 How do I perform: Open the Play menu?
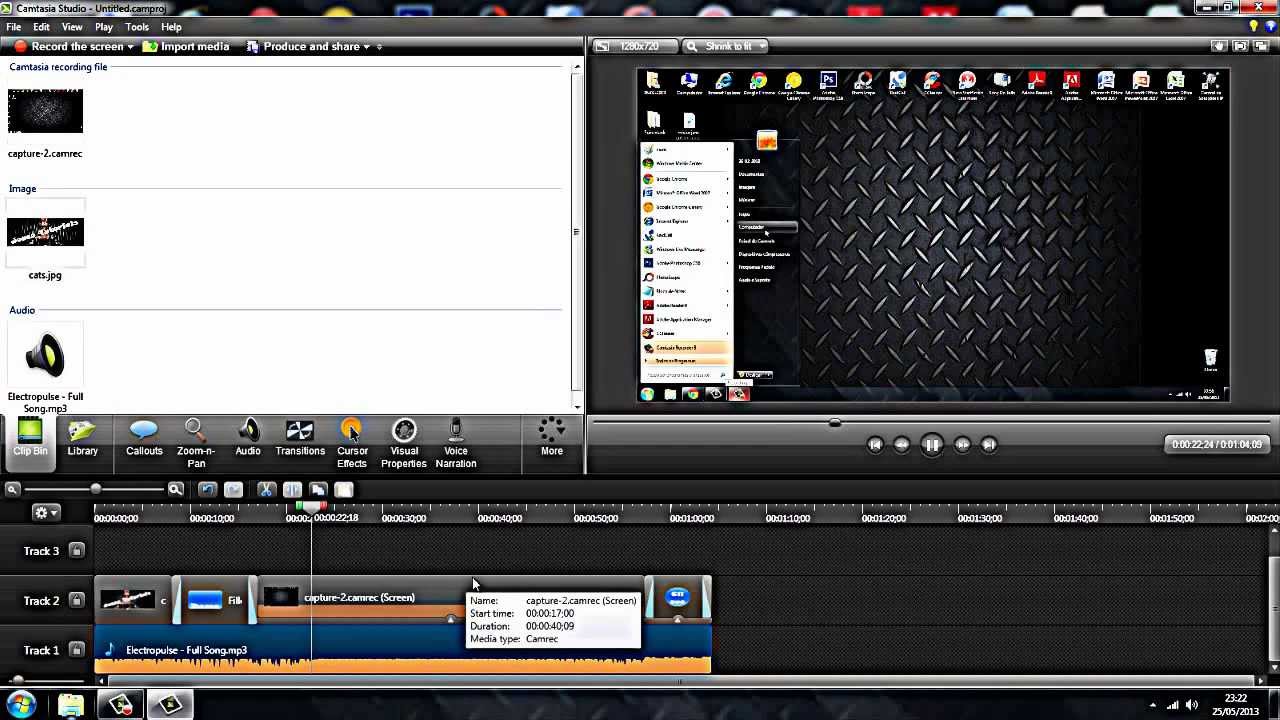point(104,27)
